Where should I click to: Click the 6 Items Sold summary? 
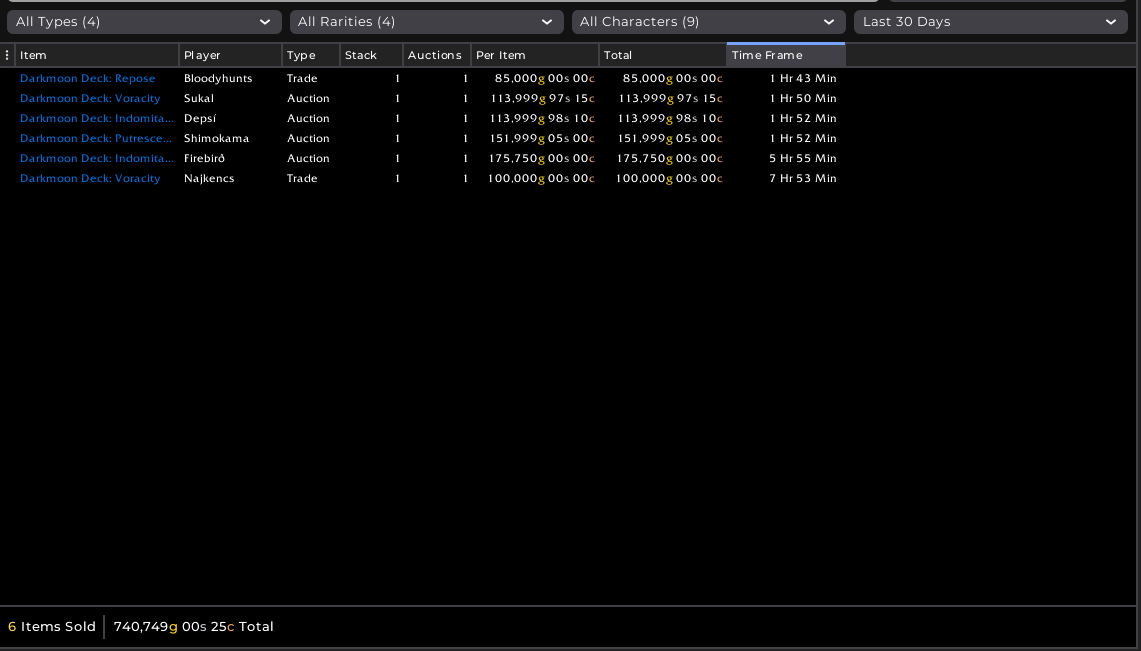click(x=52, y=626)
